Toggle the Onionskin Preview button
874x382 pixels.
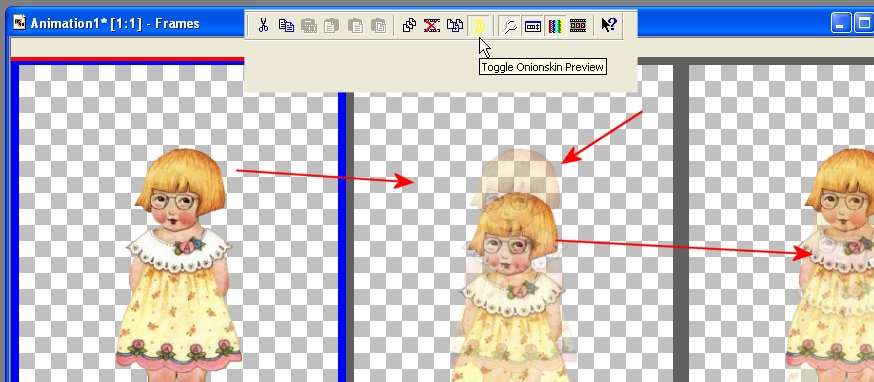tap(479, 25)
